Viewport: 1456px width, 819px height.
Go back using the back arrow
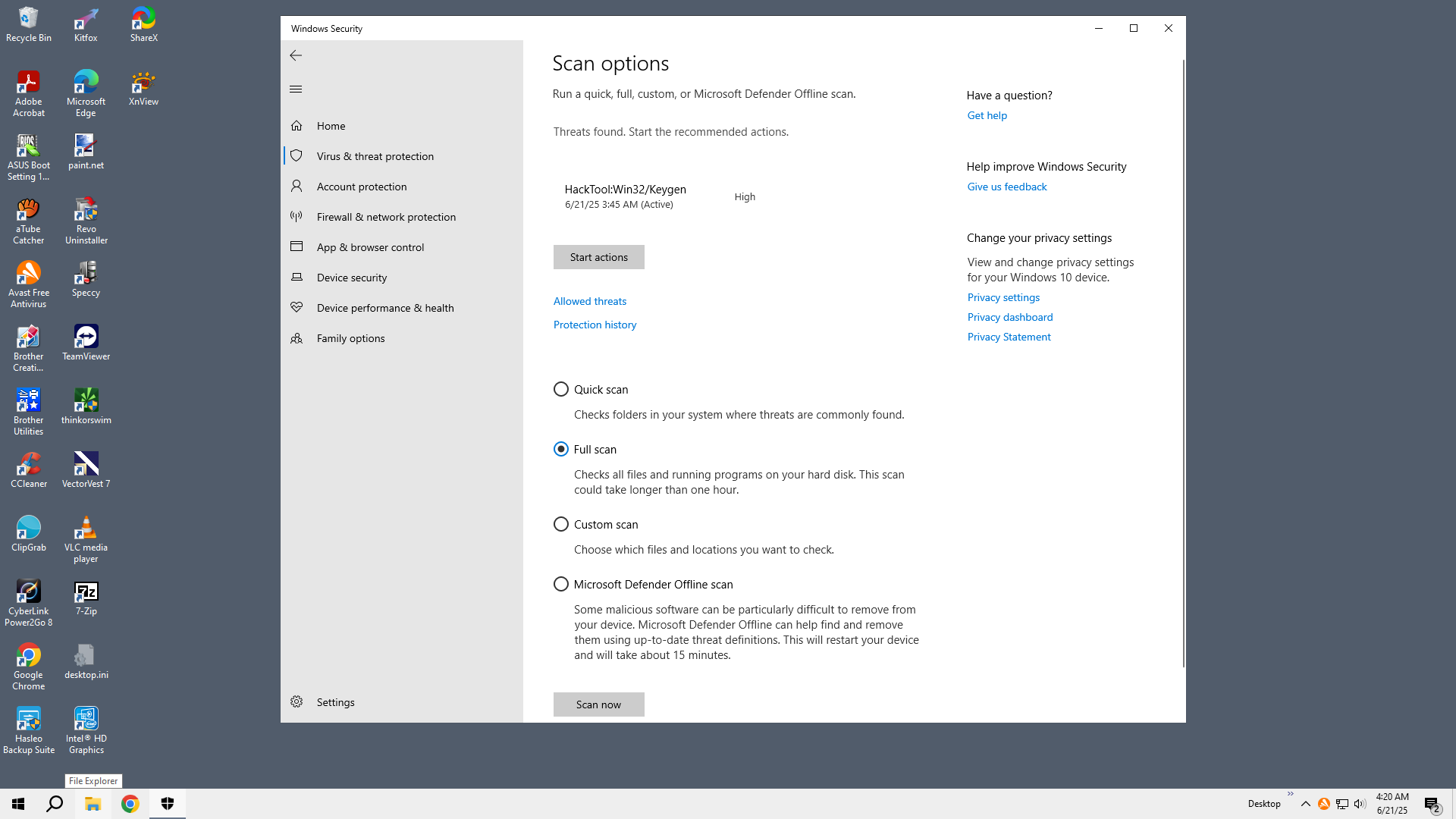pos(296,55)
